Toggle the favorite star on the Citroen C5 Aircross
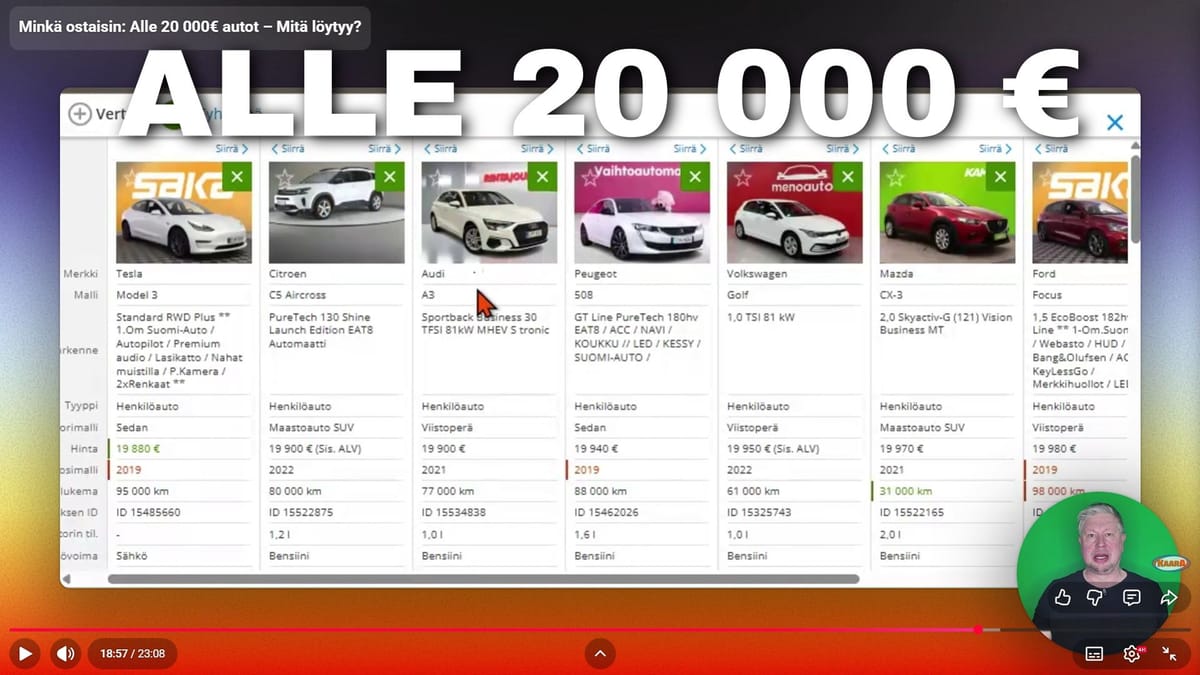 283,177
